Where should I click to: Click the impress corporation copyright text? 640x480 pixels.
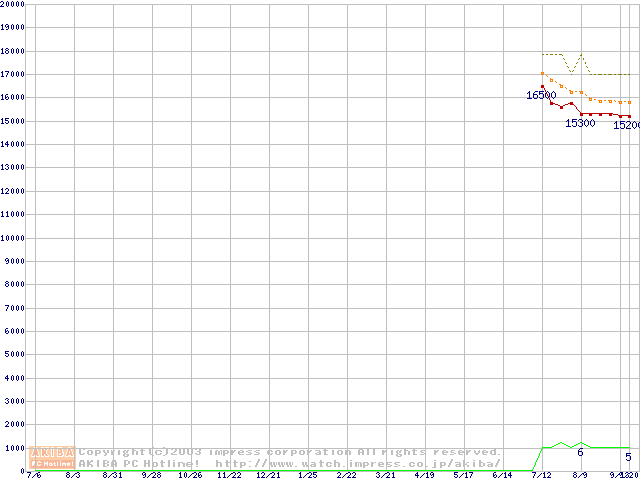click(290, 452)
